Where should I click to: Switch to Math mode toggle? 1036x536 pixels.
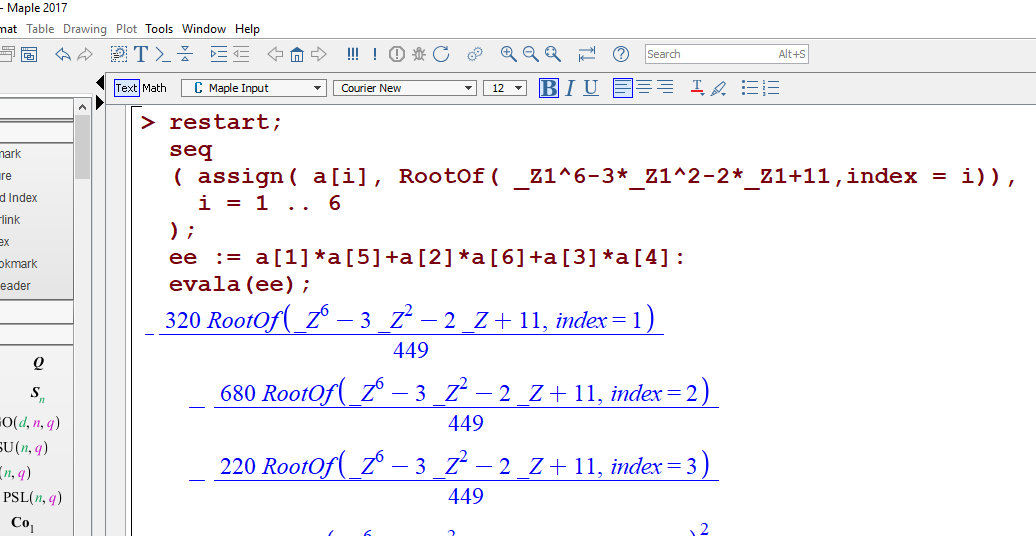155,88
